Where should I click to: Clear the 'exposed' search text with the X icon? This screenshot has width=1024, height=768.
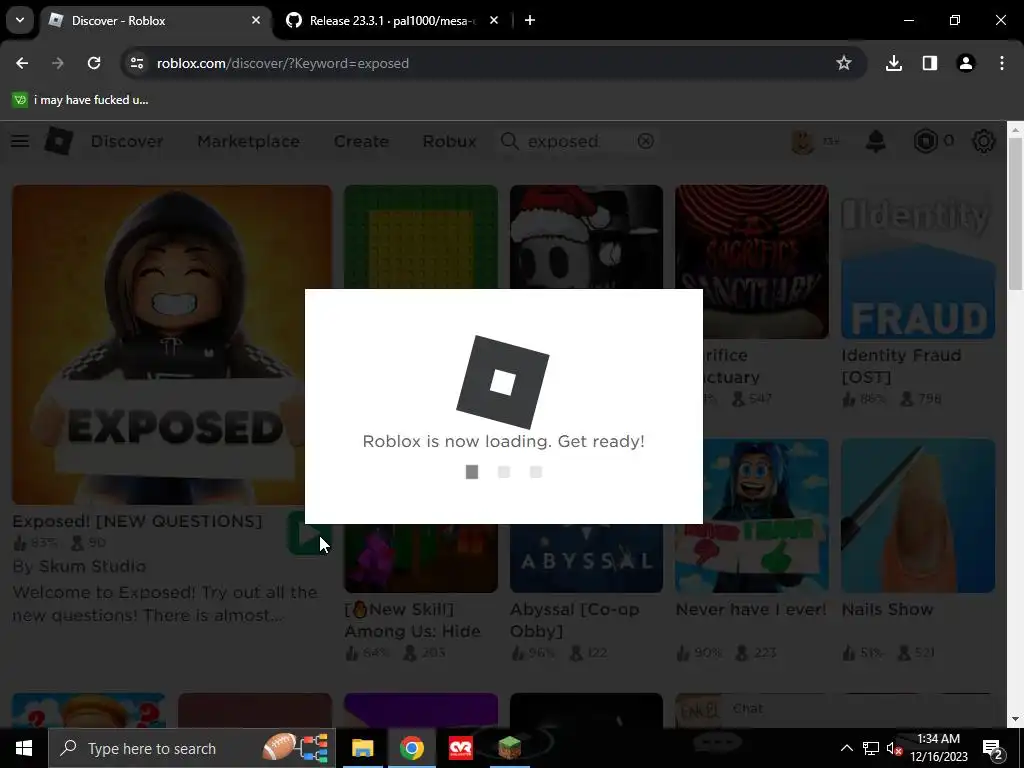click(645, 141)
